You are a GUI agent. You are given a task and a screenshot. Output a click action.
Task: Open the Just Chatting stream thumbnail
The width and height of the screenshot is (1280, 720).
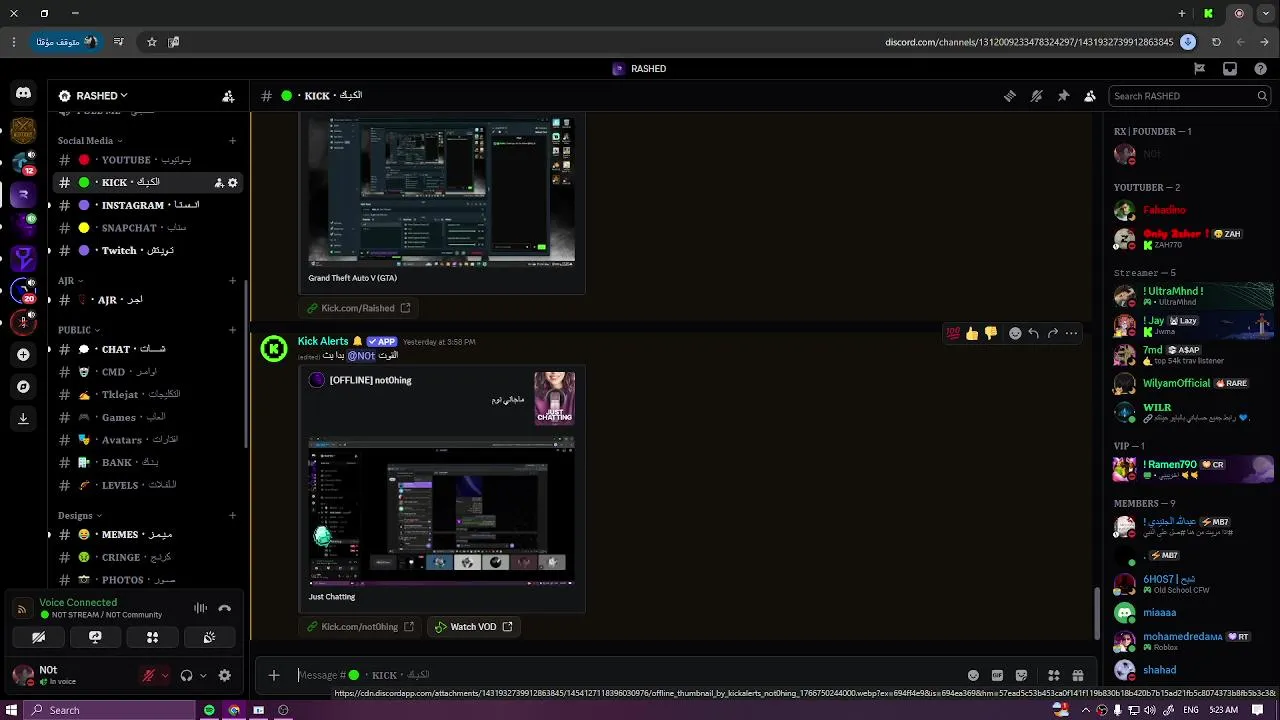441,511
